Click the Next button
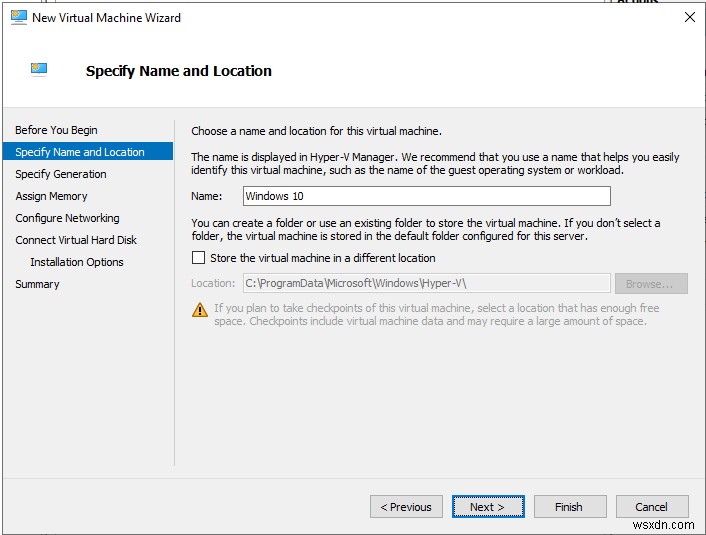This screenshot has width=706, height=535. (488, 507)
